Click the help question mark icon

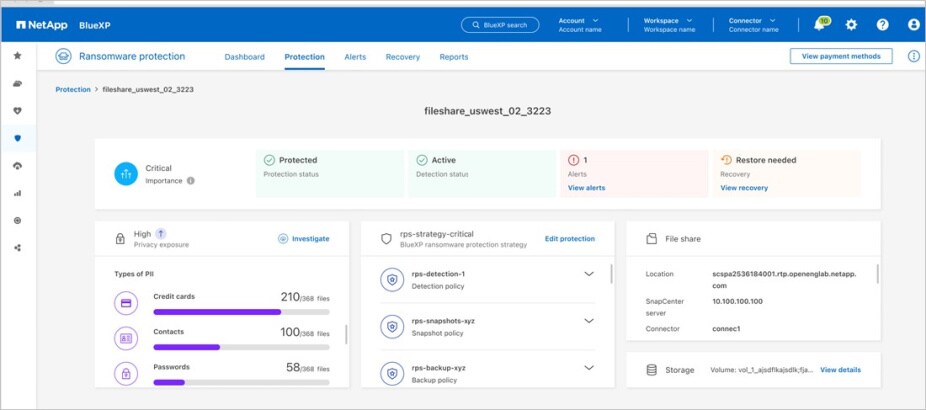[x=882, y=25]
